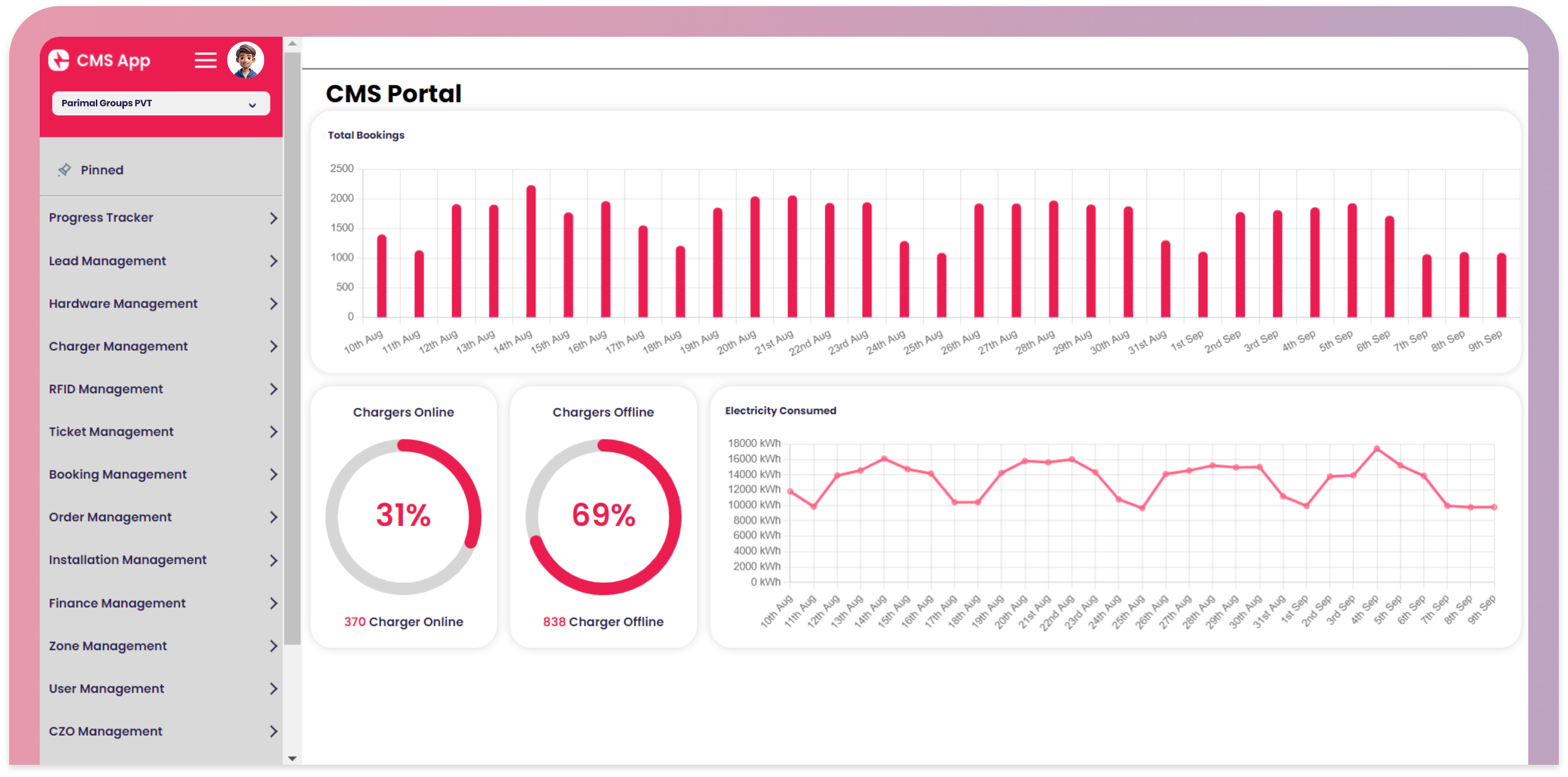This screenshot has height=777, width=1568.
Task: Click Order Management chevron arrow
Action: (x=273, y=517)
